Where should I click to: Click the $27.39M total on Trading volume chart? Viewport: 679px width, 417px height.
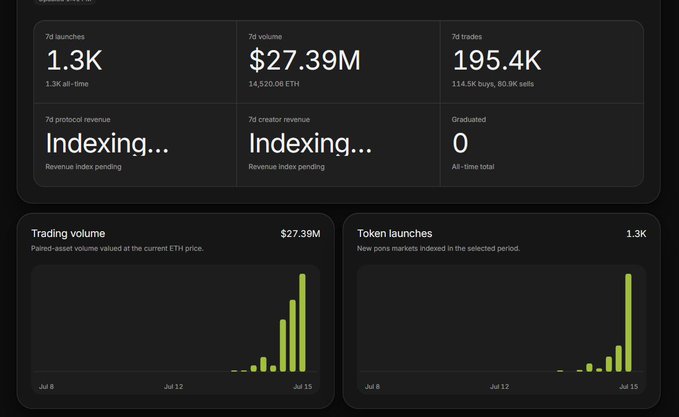pos(300,234)
